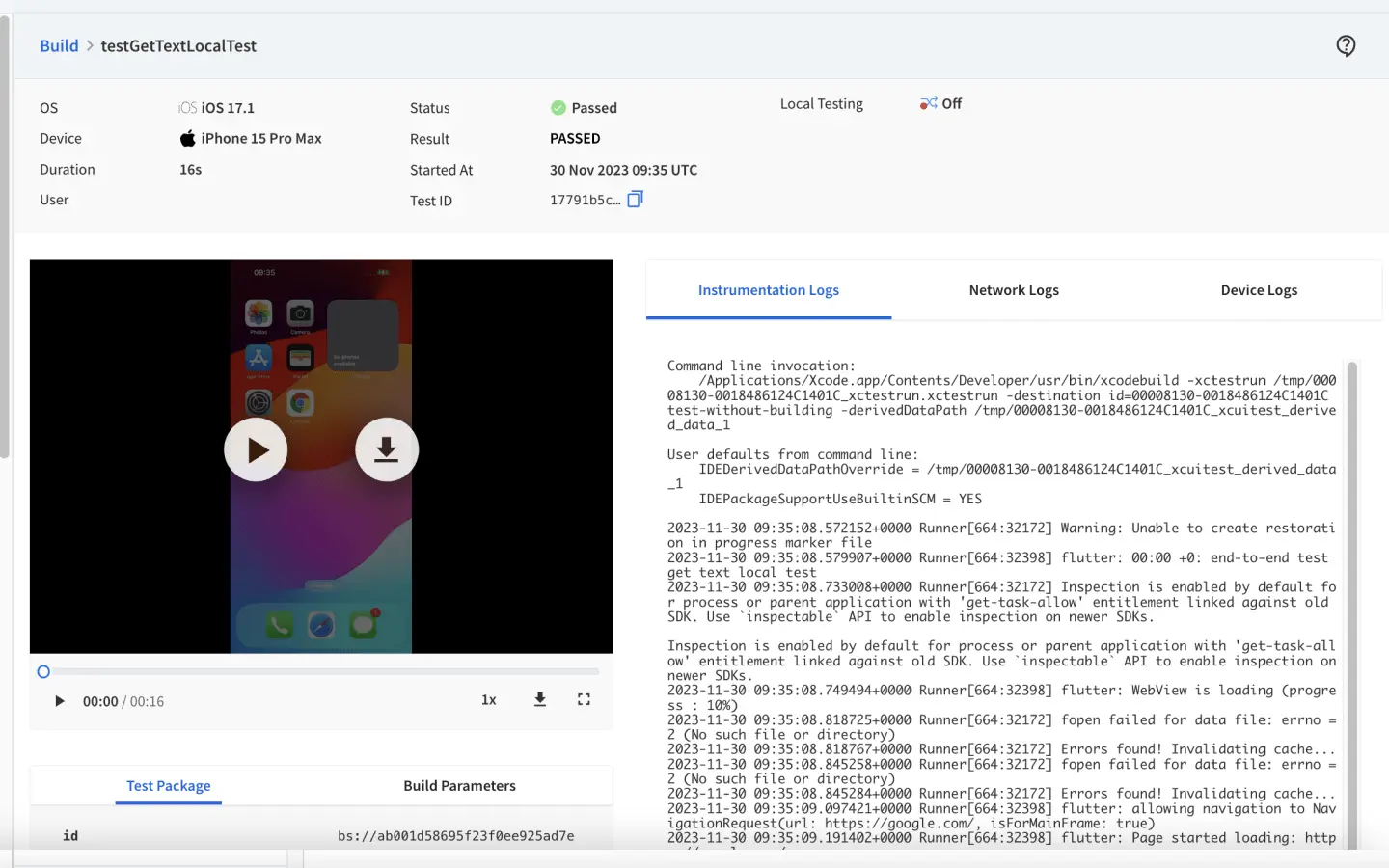Go back via the Build breadcrumb link
This screenshot has width=1389, height=868.
tap(59, 46)
